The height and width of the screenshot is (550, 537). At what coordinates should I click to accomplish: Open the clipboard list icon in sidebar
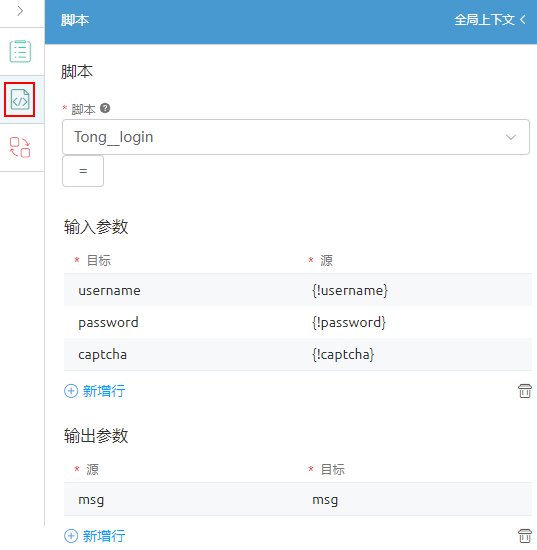[20, 51]
